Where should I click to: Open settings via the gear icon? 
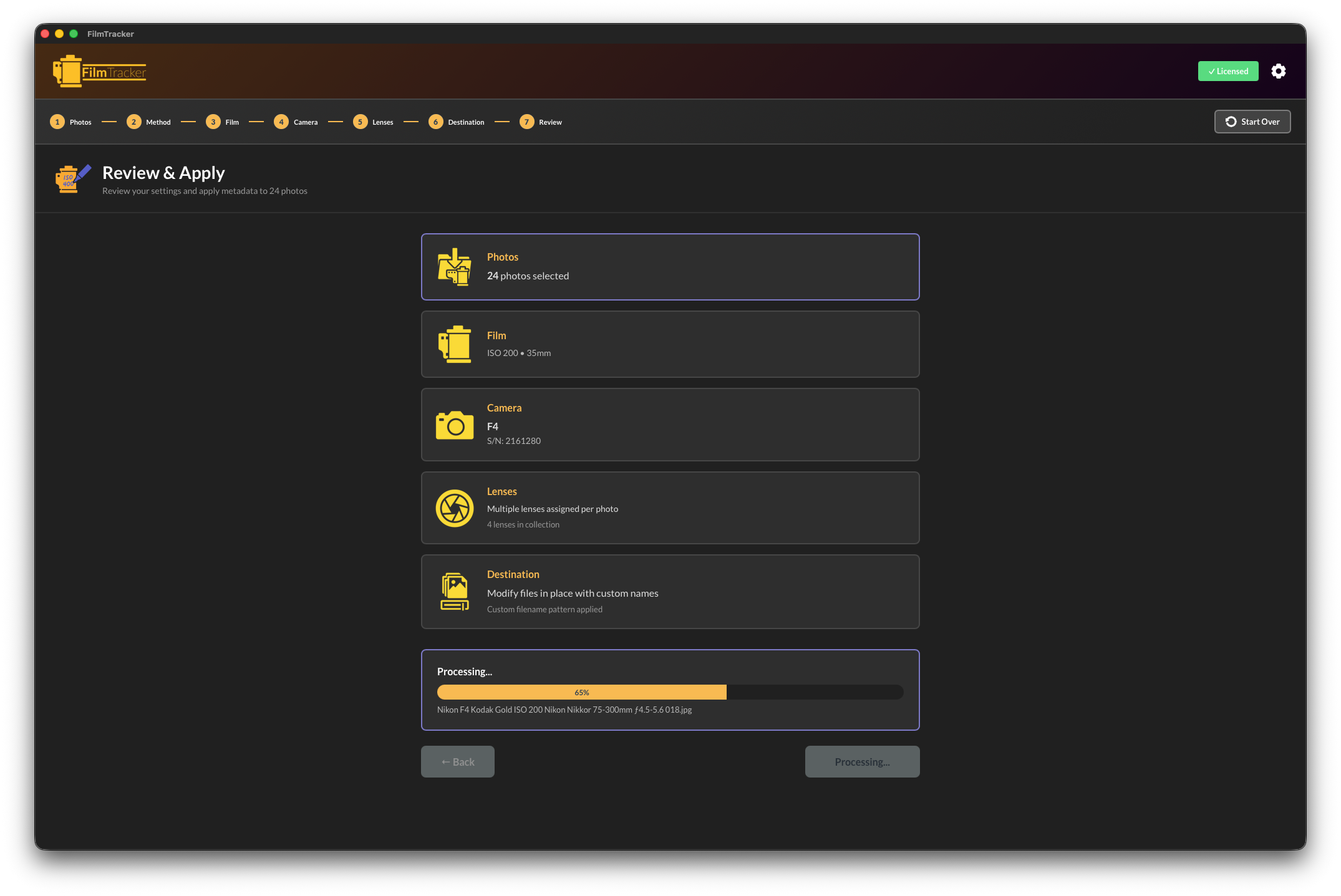[1279, 71]
